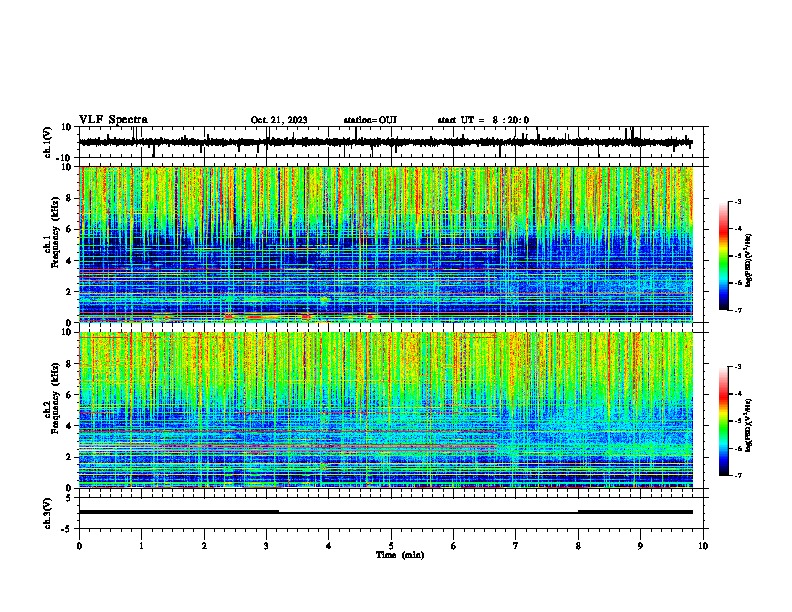Click the ch.1 waveform voltage trace panel
Screen dimensions: 792x612
tap(393, 142)
